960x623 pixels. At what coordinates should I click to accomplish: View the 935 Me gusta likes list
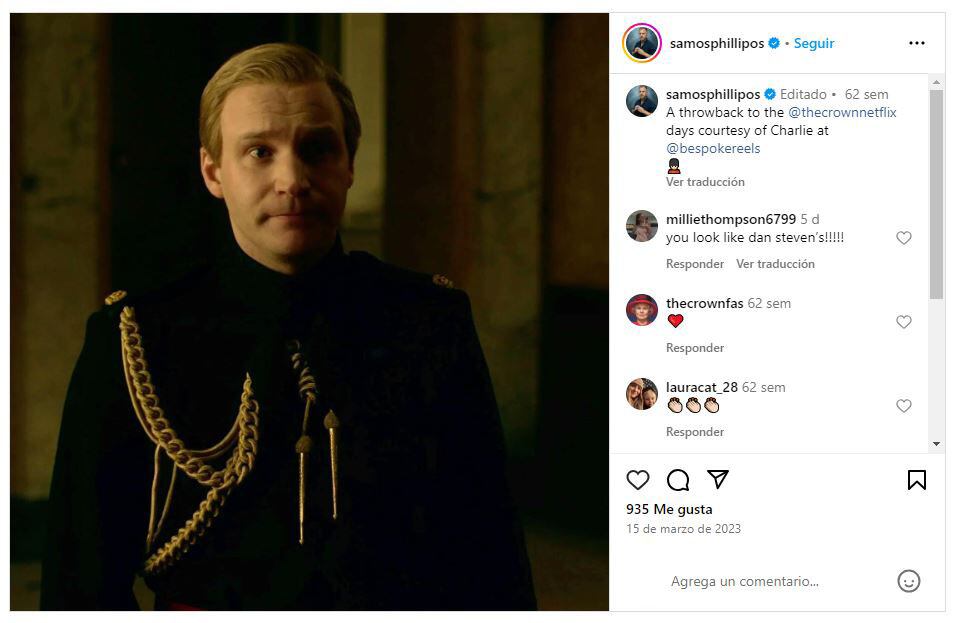669,509
